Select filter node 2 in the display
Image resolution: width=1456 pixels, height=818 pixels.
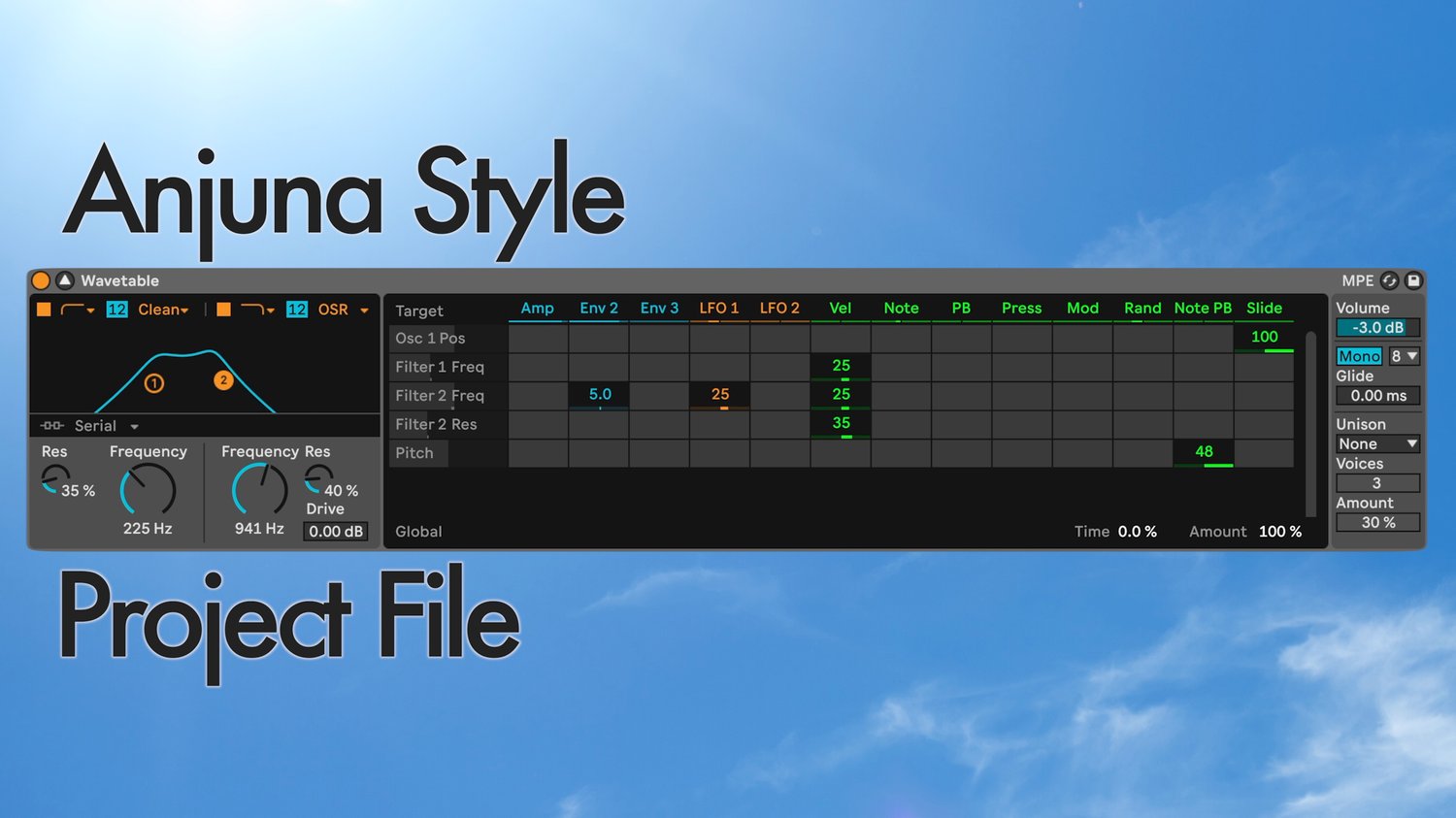223,380
